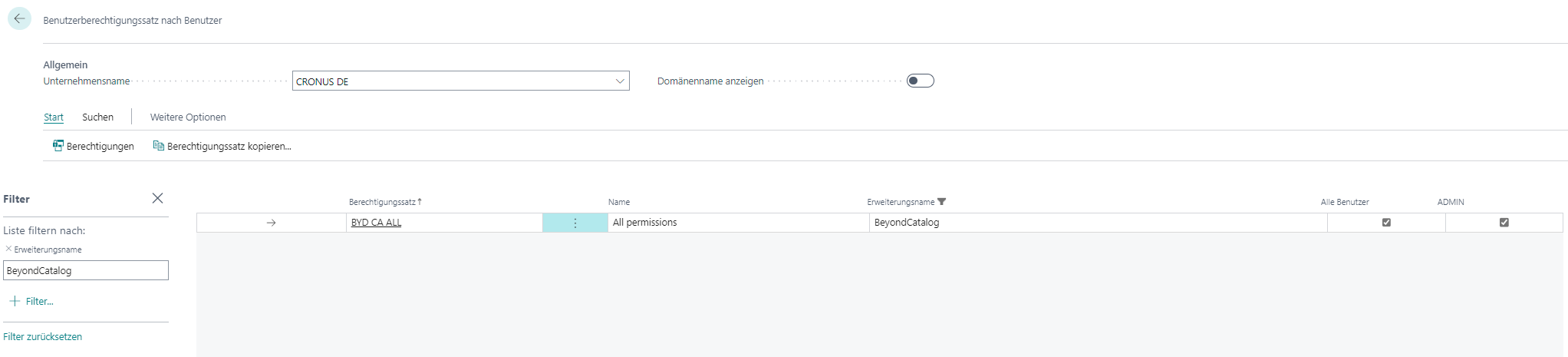This screenshot has width=1568, height=357.
Task: Toggle Domänenname anzeigen switch
Action: [920, 81]
